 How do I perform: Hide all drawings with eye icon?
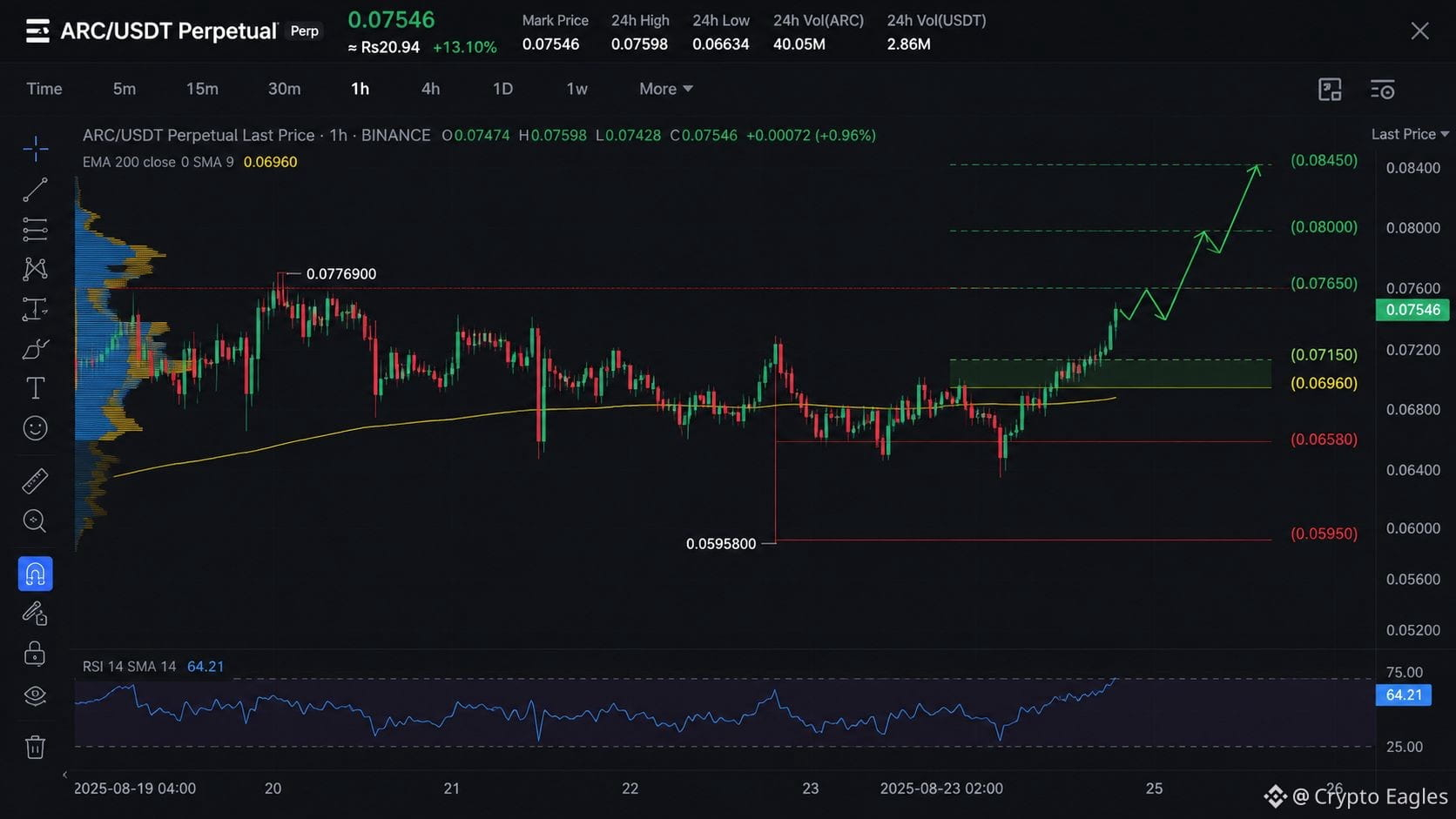[x=35, y=695]
